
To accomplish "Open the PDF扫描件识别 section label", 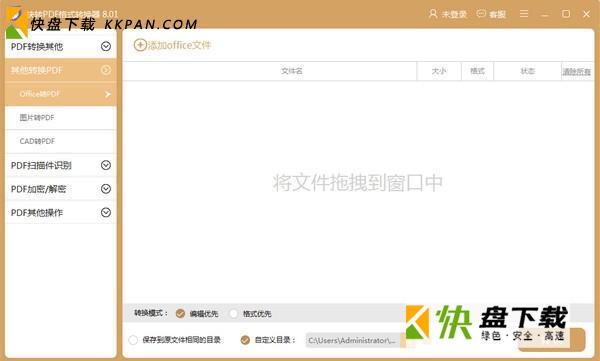I will tap(41, 165).
